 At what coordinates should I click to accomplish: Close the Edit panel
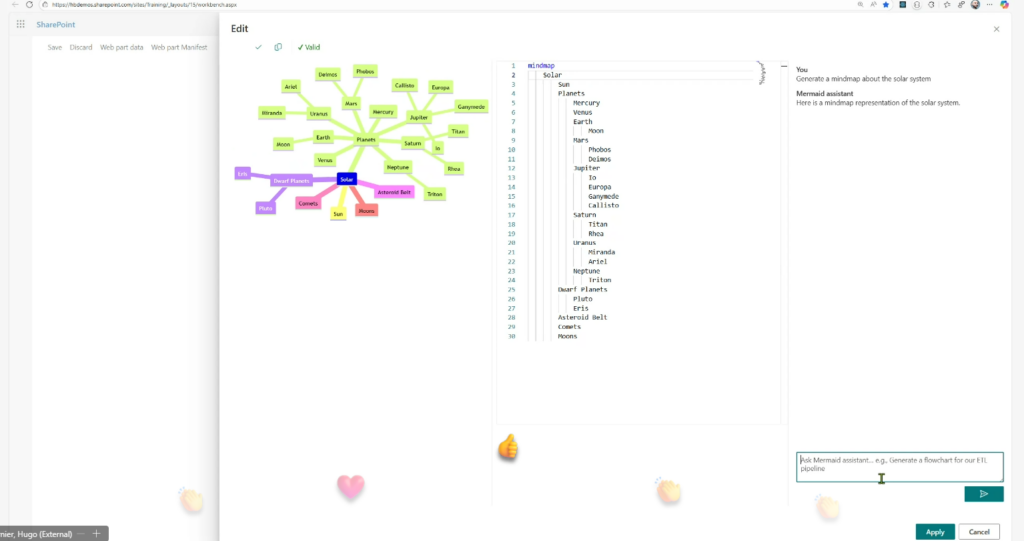[x=996, y=29]
